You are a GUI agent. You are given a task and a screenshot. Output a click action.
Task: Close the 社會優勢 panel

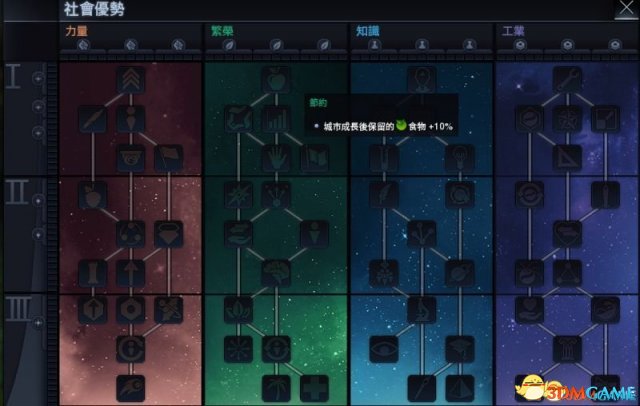pos(626,9)
